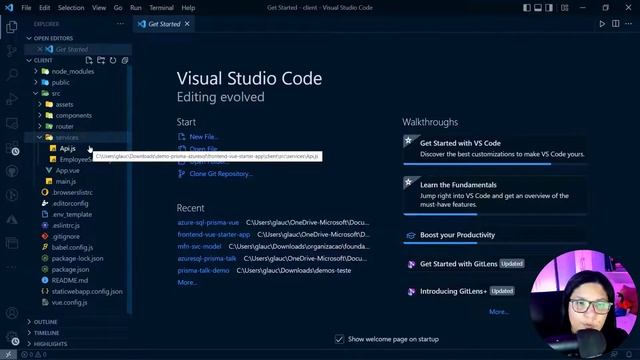Viewport: 640px width, 360px height.
Task: Open the Terminal menu
Action: [161, 7]
